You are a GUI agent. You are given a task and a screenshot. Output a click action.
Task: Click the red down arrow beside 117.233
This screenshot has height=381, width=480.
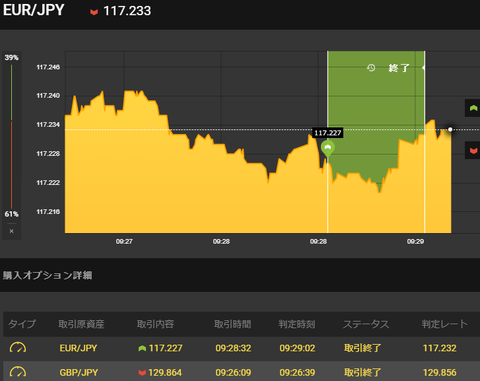94,12
